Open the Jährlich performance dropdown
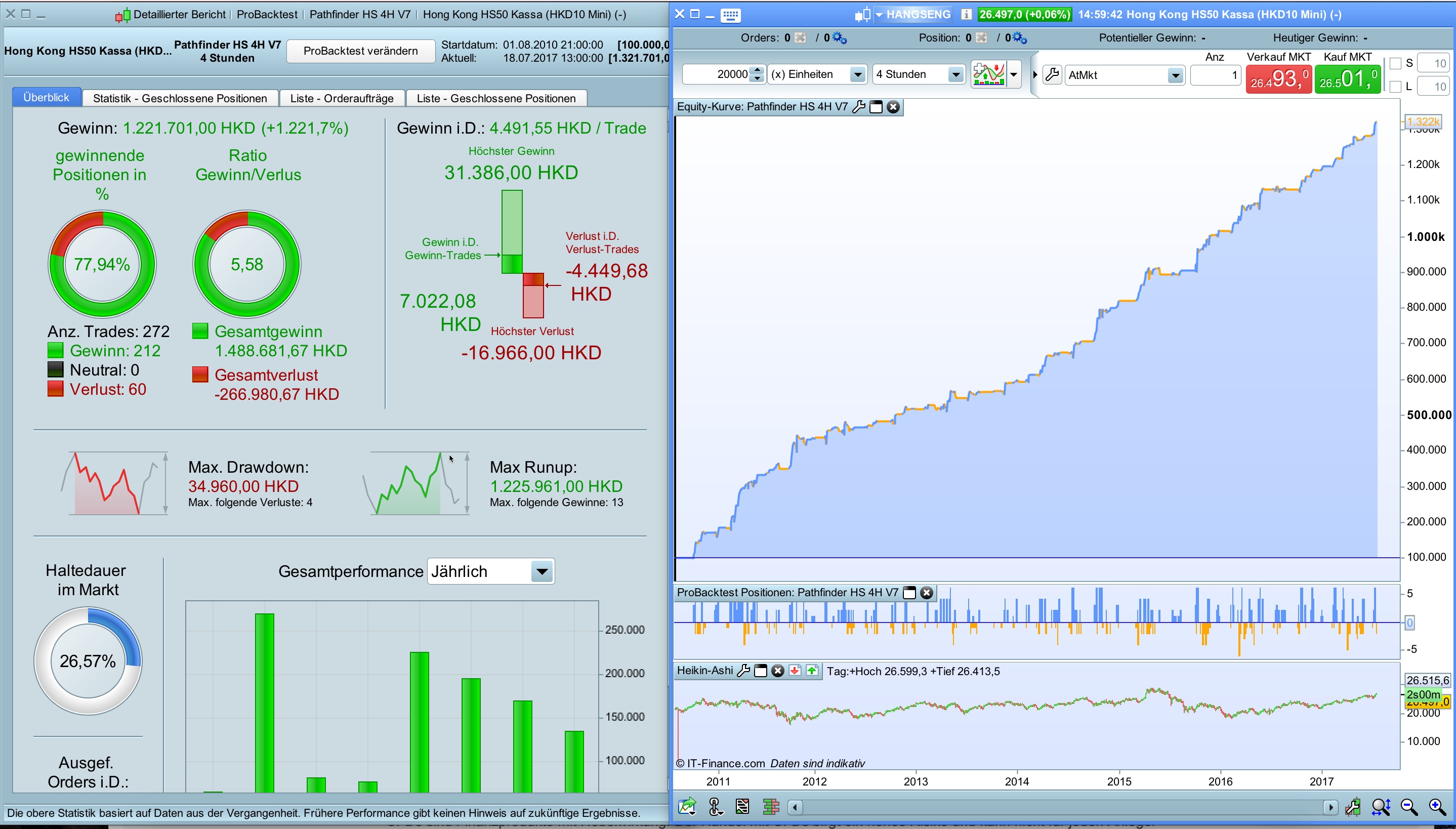This screenshot has width=1456, height=829. 542,571
